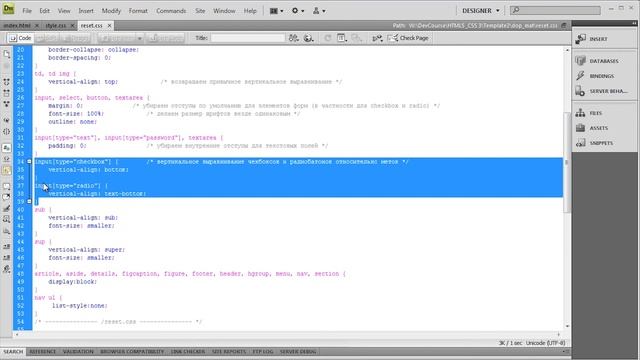The width and height of the screenshot is (640, 360).
Task: Click the Collapse Selection icon
Action: pos(7,93)
